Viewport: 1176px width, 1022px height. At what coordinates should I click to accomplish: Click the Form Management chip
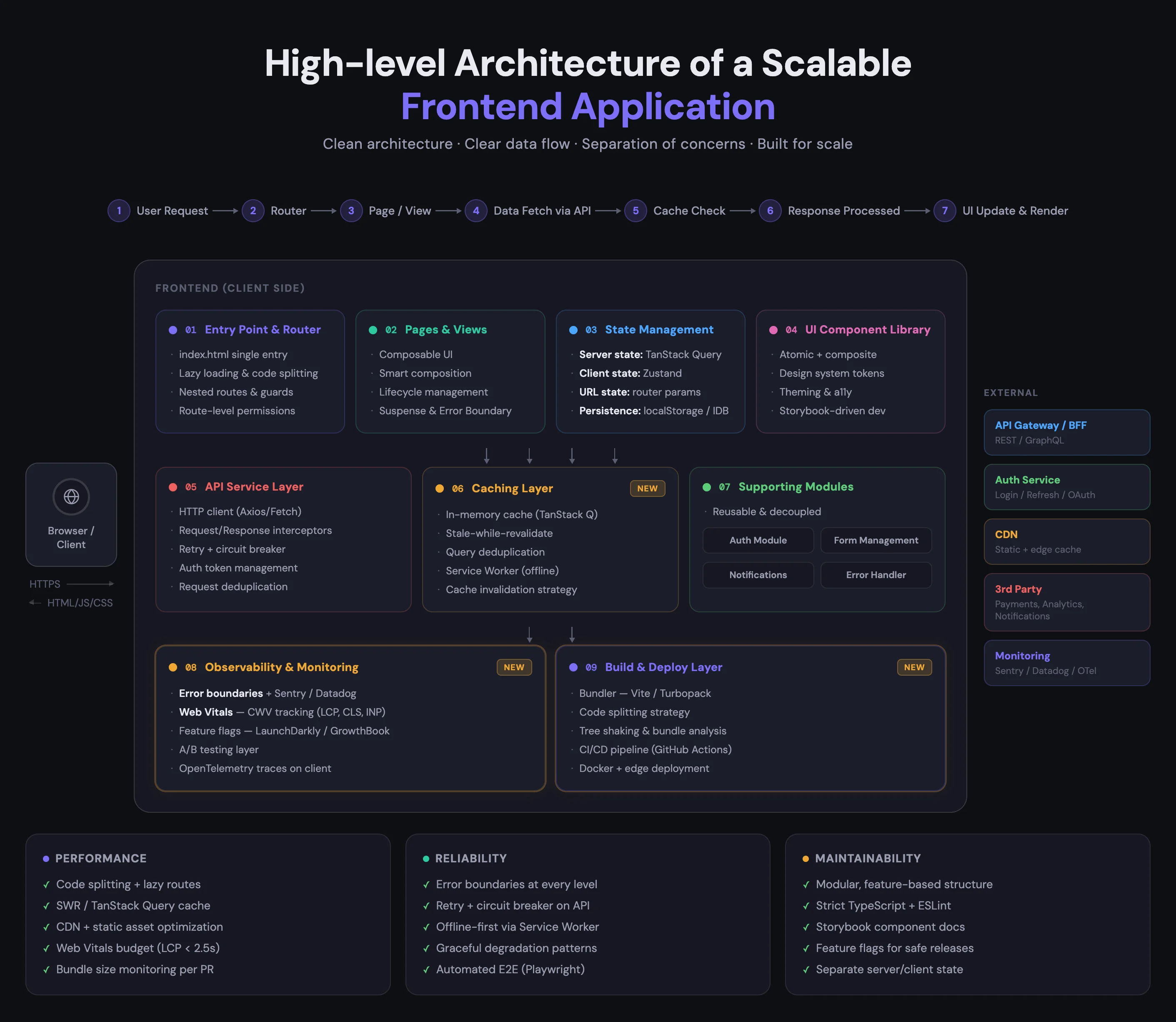(876, 540)
